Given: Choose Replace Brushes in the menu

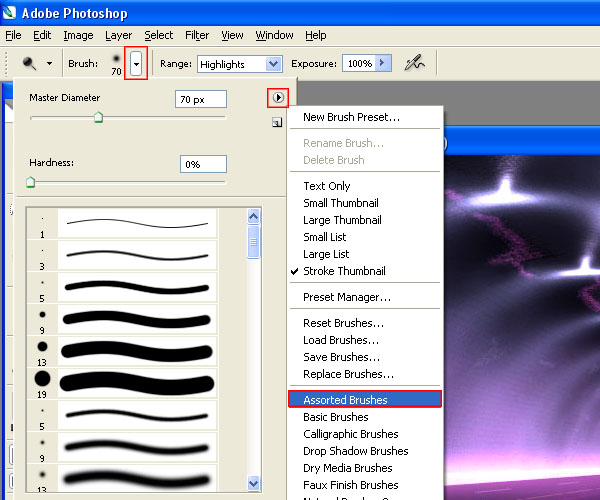Looking at the screenshot, I should coord(365,374).
